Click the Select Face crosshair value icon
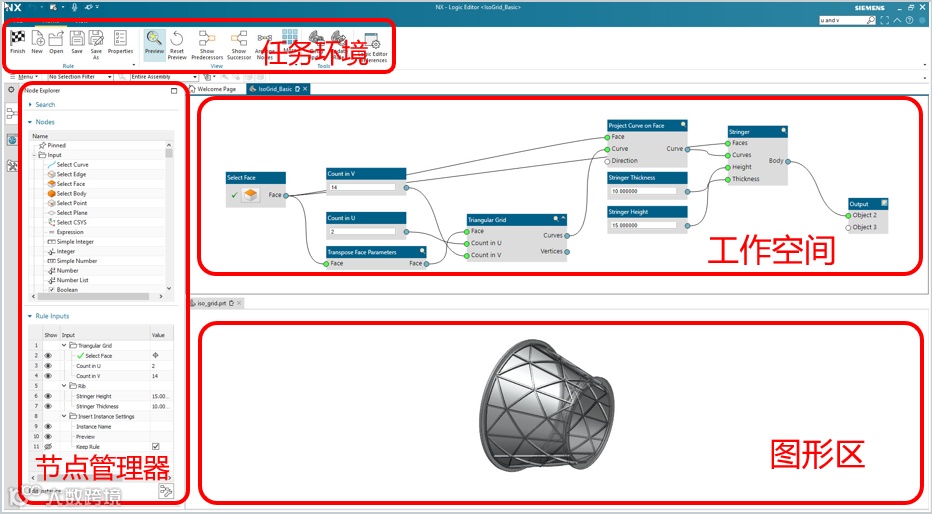The image size is (932, 514). pyautogui.click(x=156, y=355)
